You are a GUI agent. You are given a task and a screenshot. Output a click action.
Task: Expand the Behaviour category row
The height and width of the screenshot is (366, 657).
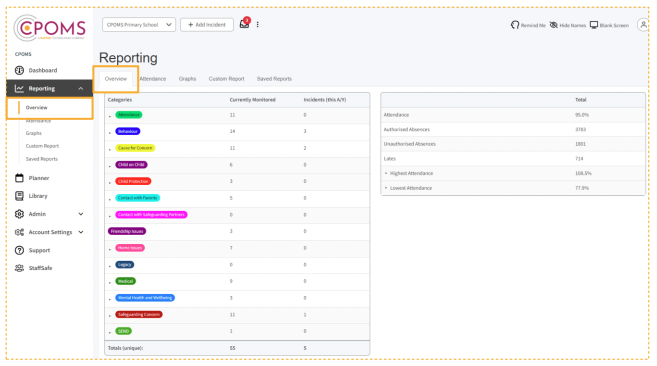pyautogui.click(x=110, y=132)
